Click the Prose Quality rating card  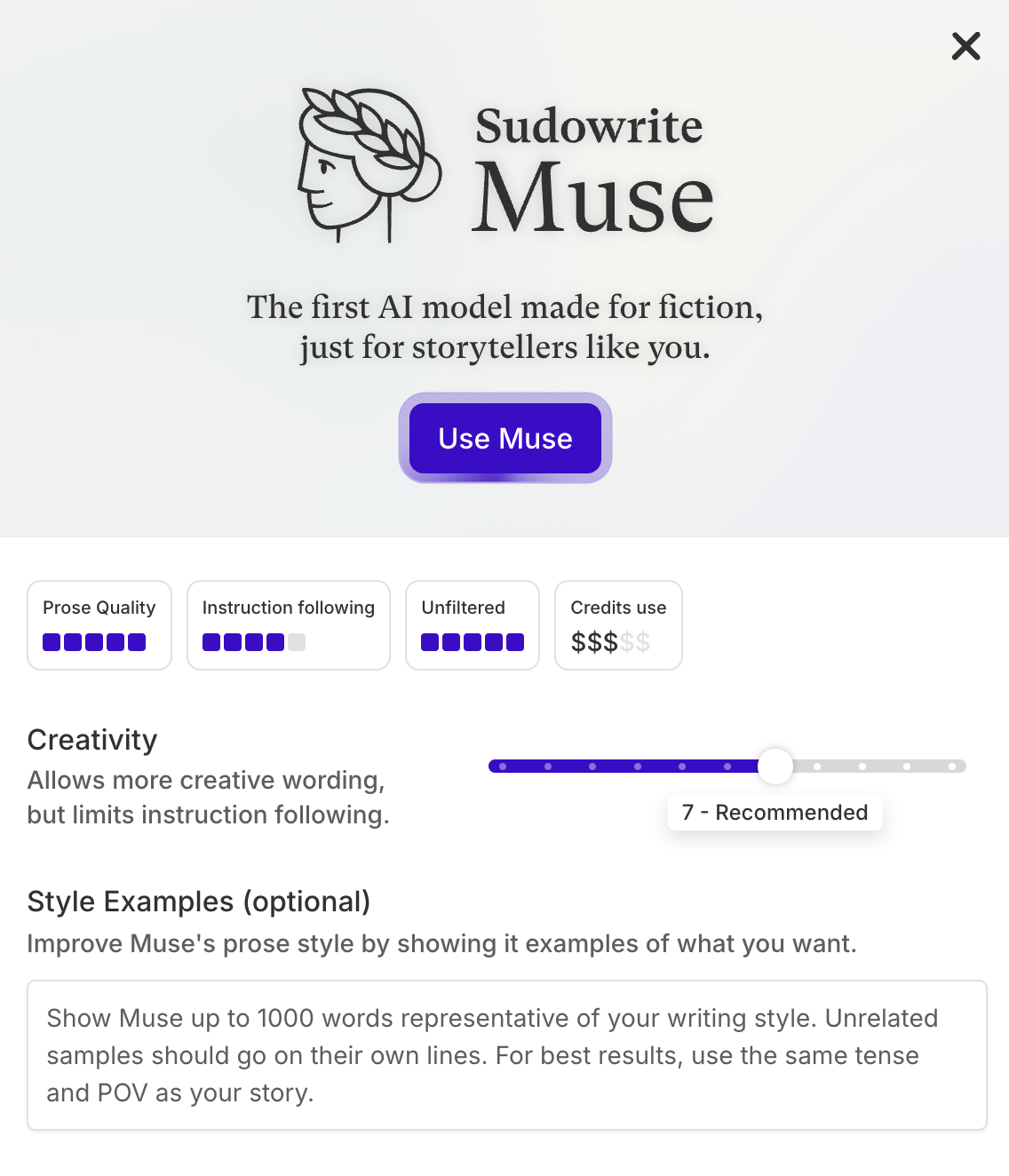tap(99, 624)
